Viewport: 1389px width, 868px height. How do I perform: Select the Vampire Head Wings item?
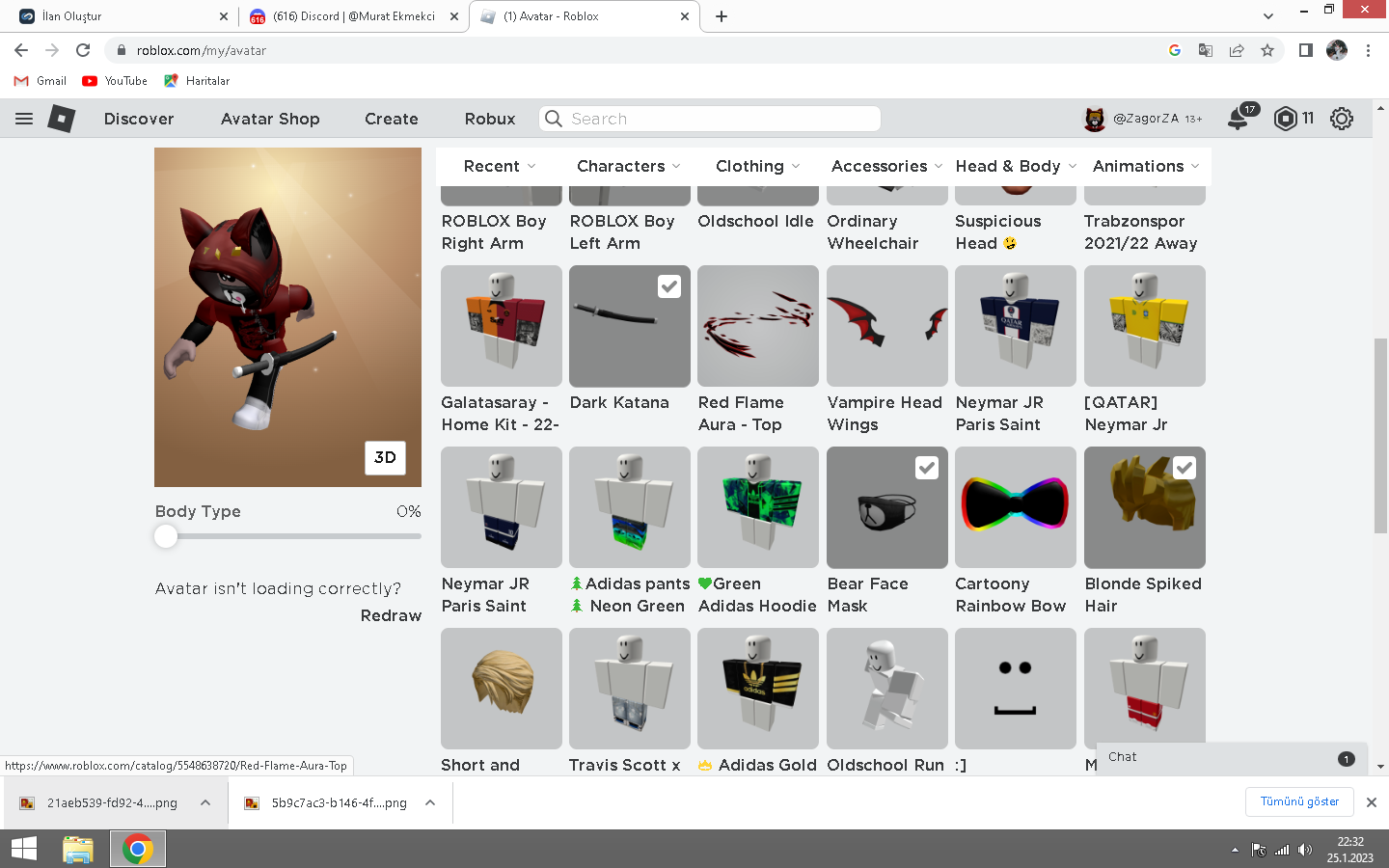click(x=887, y=326)
